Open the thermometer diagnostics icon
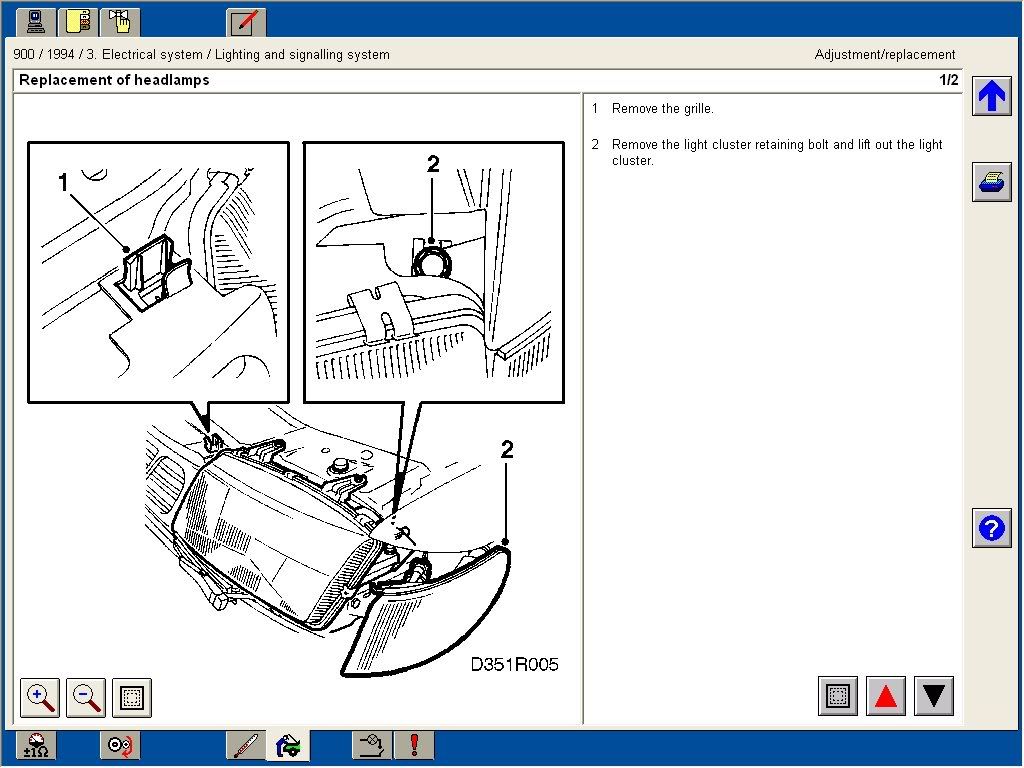1024x768 pixels. pos(246,745)
